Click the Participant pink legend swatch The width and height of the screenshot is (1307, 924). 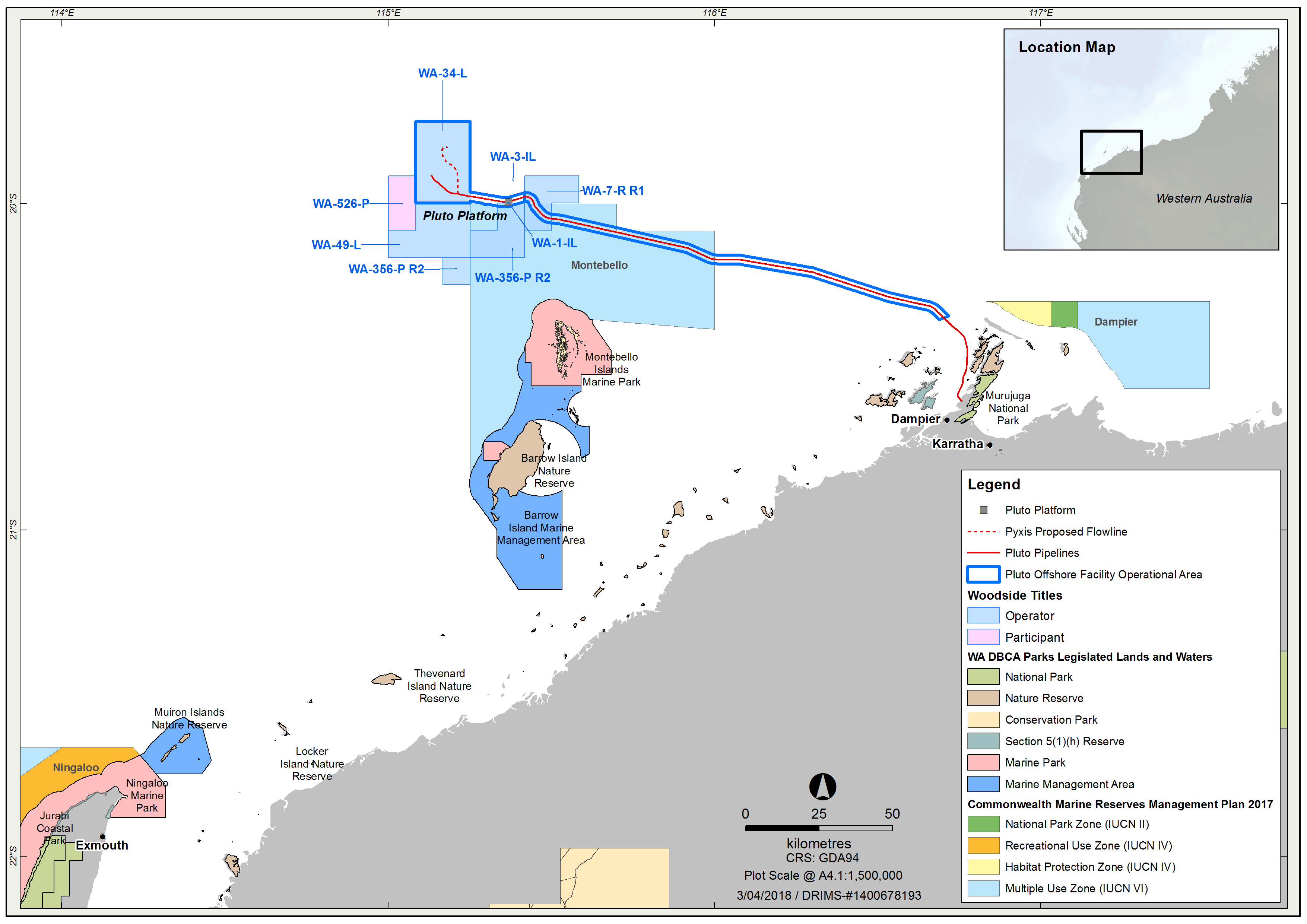tap(983, 637)
